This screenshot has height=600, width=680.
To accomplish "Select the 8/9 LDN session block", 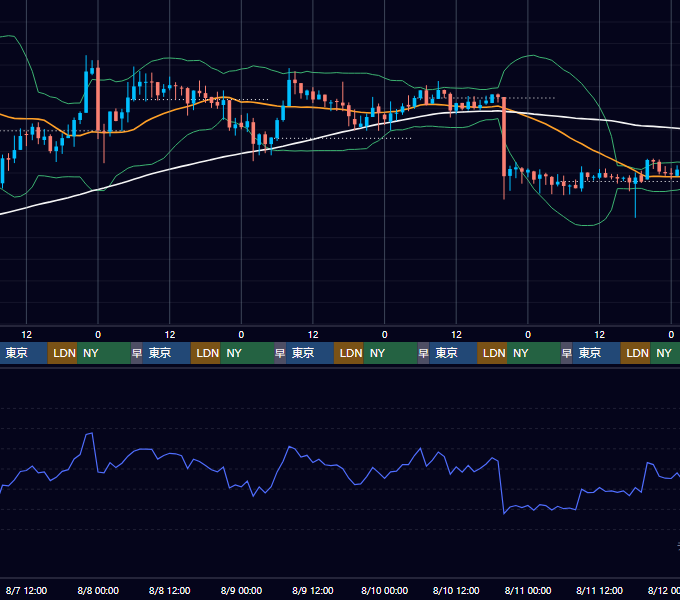I will coord(349,353).
